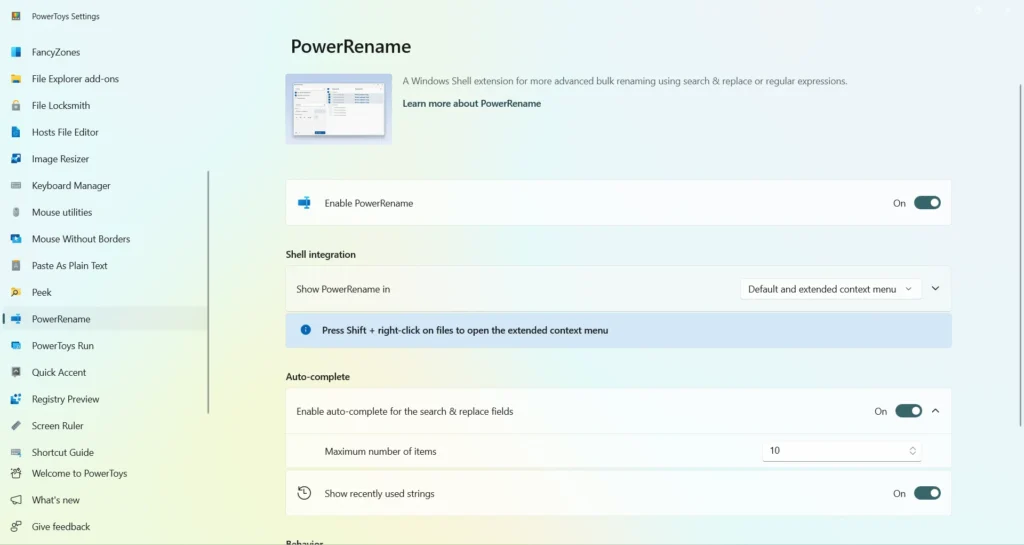Click the FancyZones sidebar icon

tap(16, 52)
